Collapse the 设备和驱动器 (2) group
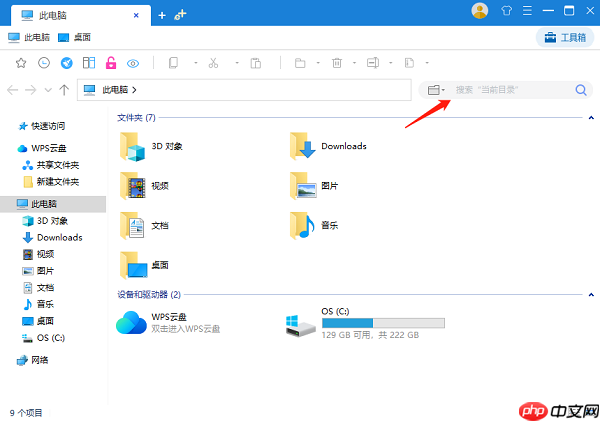600x421 pixels. click(591, 295)
